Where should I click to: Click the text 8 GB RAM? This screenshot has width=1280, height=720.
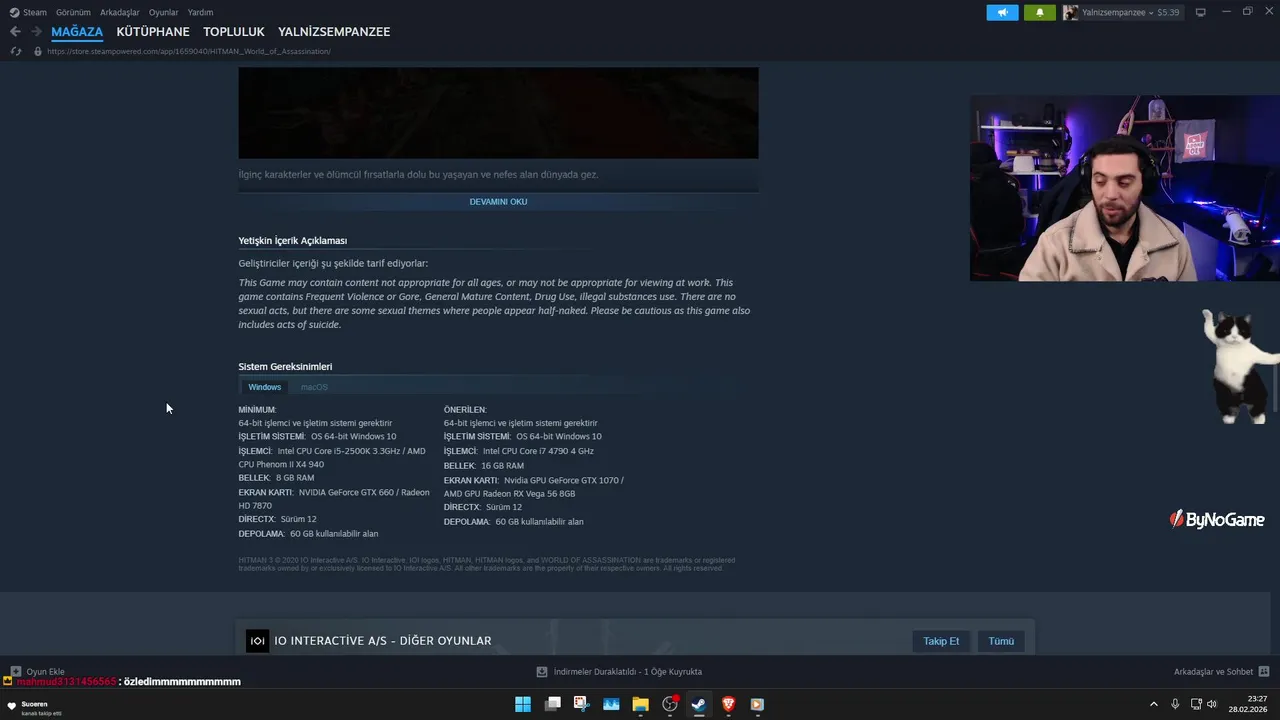295,478
